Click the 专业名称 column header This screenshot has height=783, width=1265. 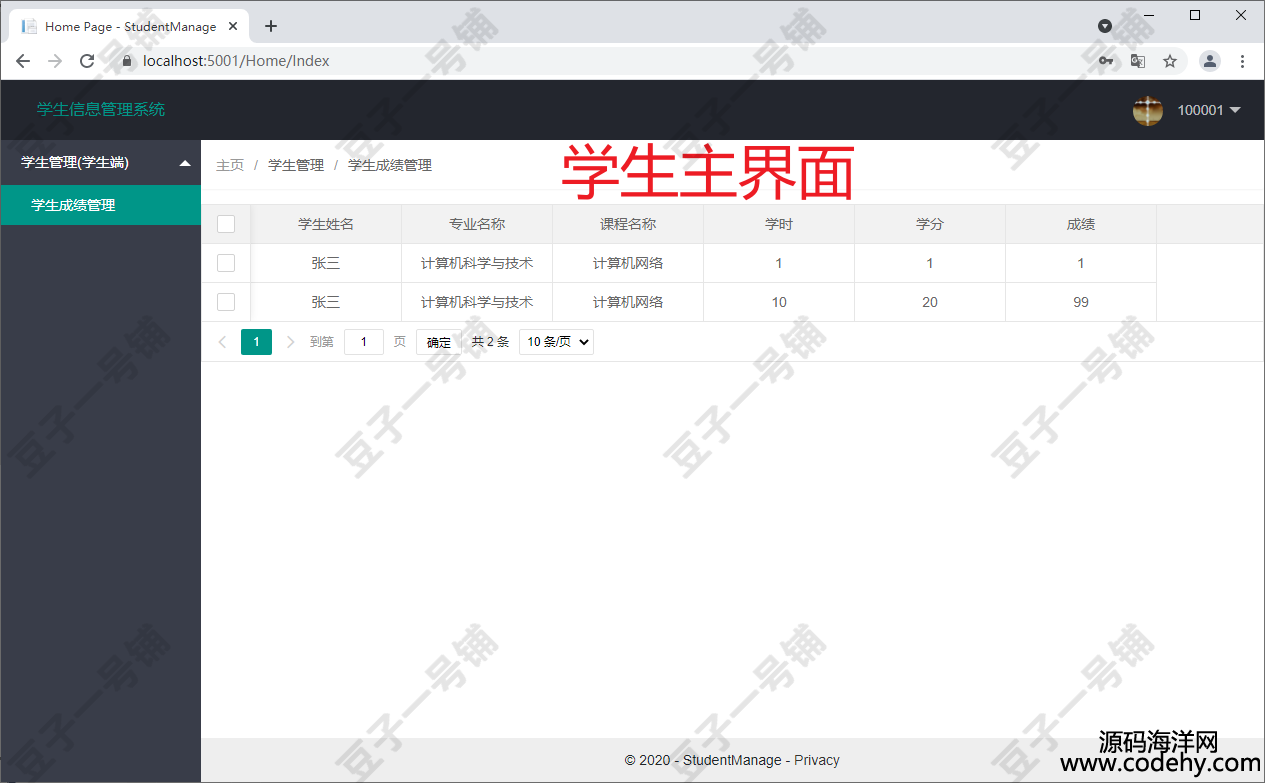[477, 224]
